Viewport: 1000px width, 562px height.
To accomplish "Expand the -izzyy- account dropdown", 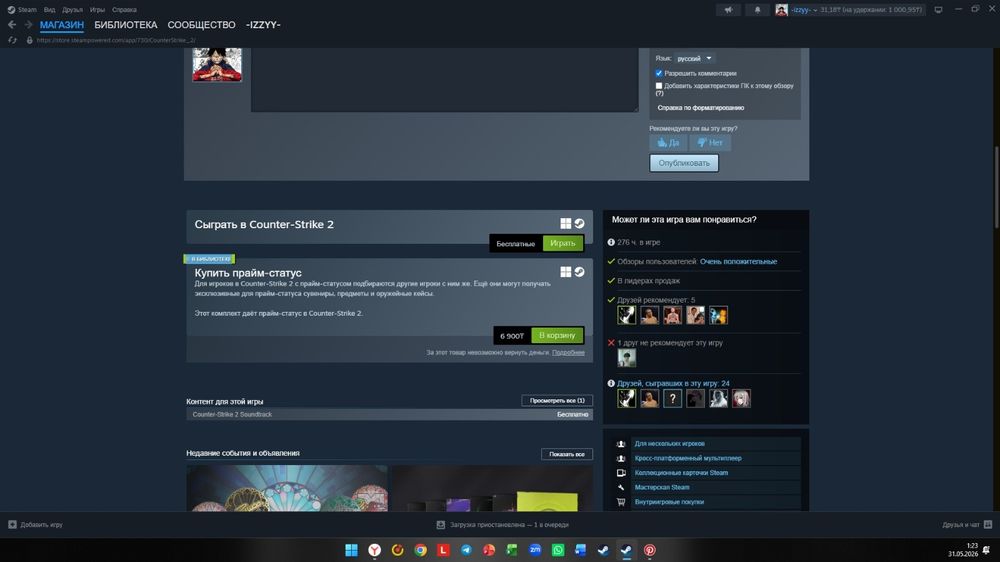I will tap(804, 10).
